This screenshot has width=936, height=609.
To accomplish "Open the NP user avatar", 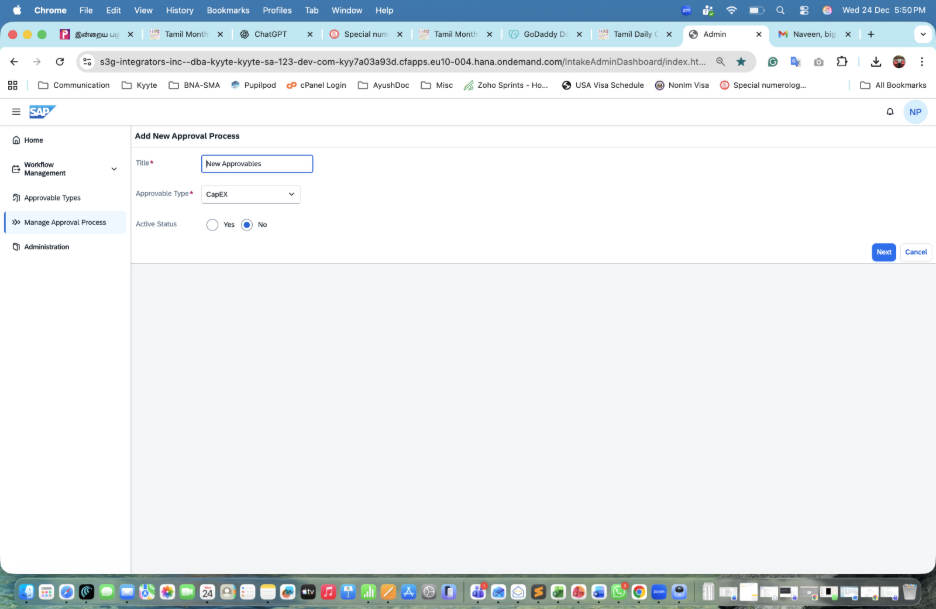I will (915, 112).
